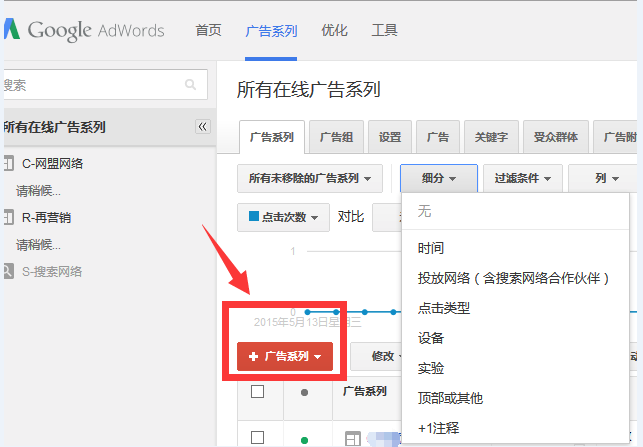Click the green status dot in first row
This screenshot has width=643, height=447.
click(304, 440)
